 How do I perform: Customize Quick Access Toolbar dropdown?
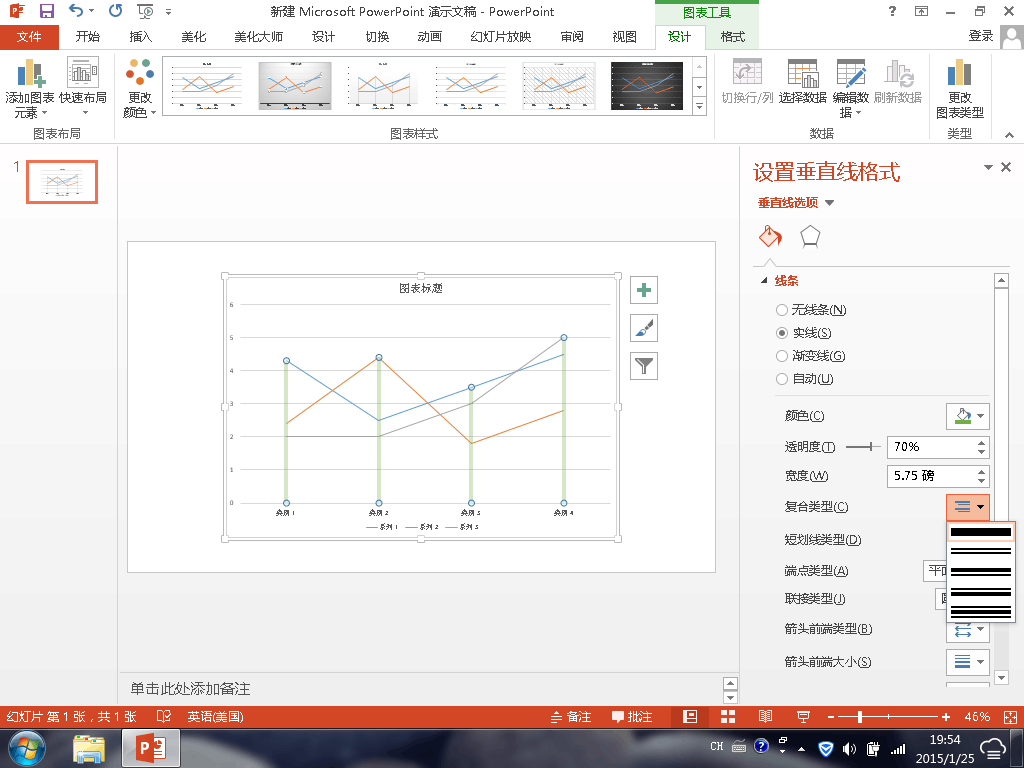pos(168,12)
